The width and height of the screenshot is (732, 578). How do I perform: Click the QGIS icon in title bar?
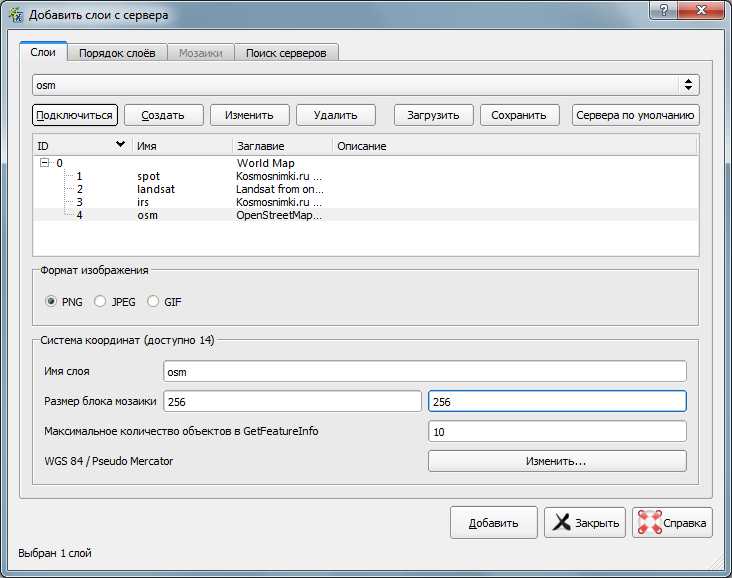point(15,15)
